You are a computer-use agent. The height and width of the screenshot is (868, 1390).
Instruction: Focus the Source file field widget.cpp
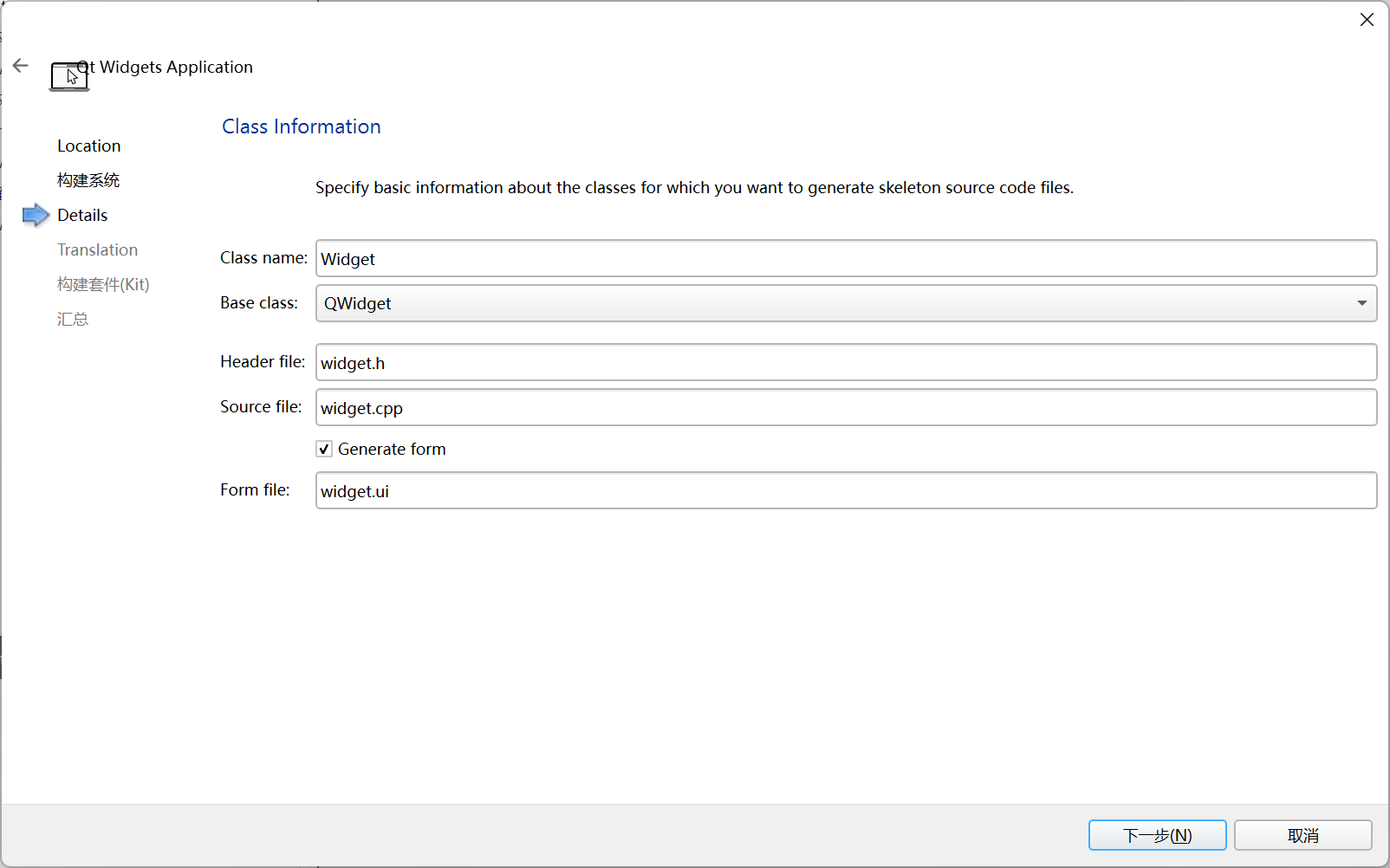tap(846, 407)
